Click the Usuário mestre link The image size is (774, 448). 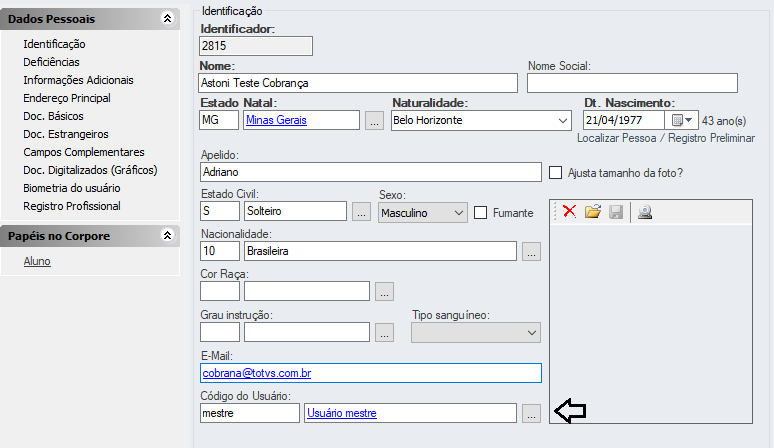pyautogui.click(x=342, y=413)
